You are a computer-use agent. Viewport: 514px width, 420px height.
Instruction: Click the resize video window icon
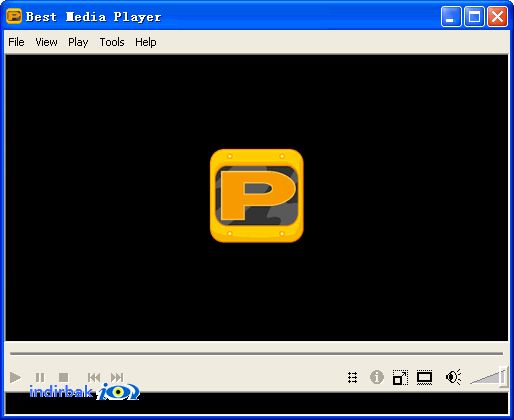(400, 377)
